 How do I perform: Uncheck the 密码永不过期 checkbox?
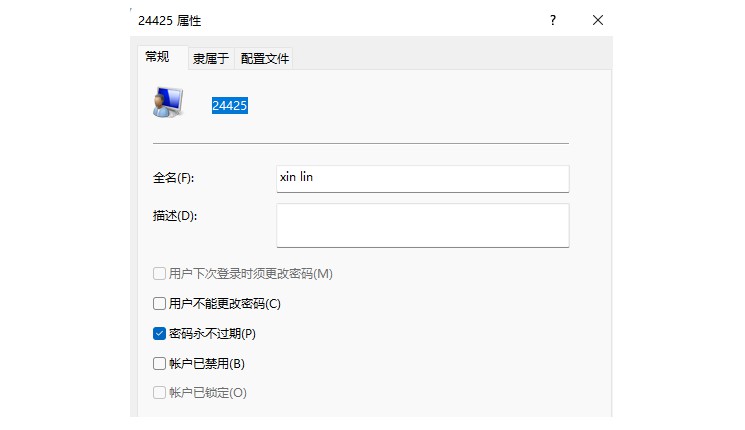[159, 333]
